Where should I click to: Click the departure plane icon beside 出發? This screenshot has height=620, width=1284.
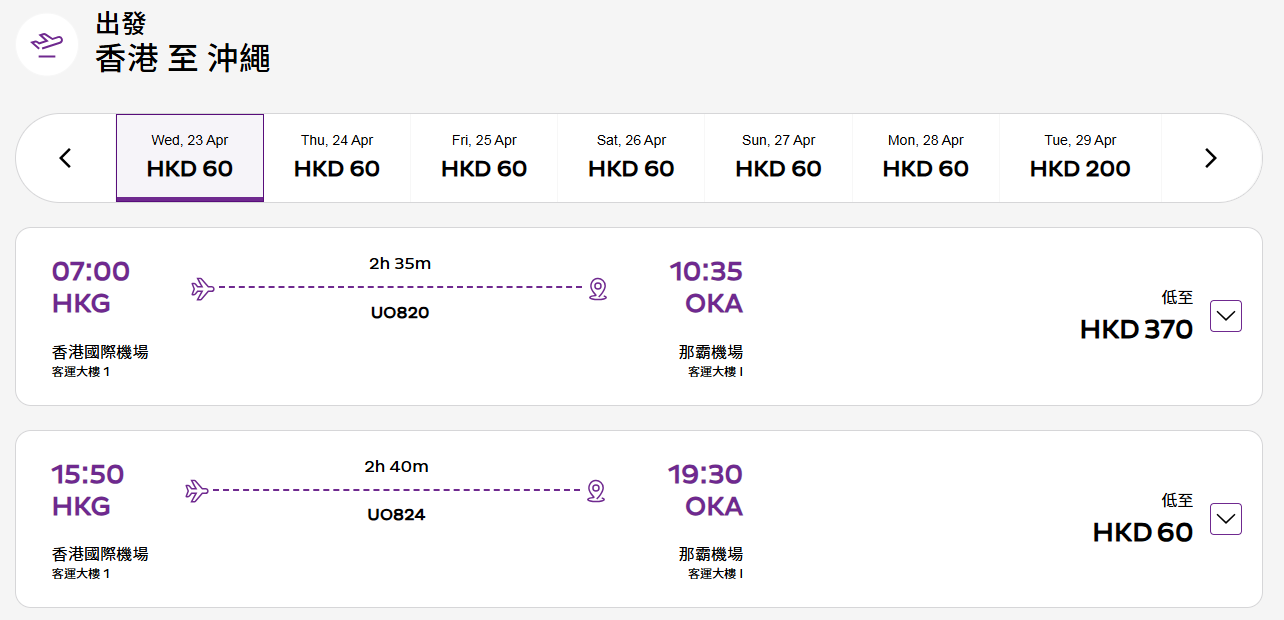click(x=47, y=44)
